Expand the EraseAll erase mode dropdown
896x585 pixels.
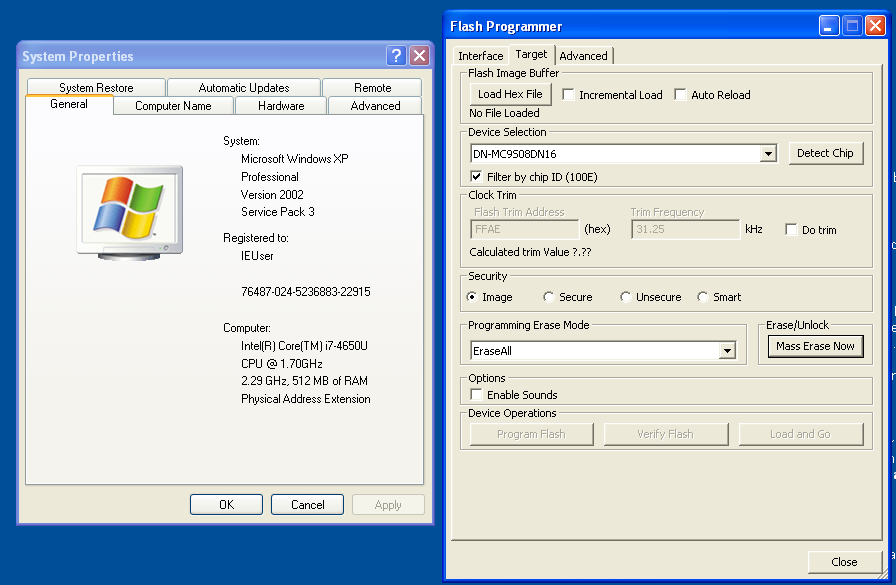tap(727, 350)
